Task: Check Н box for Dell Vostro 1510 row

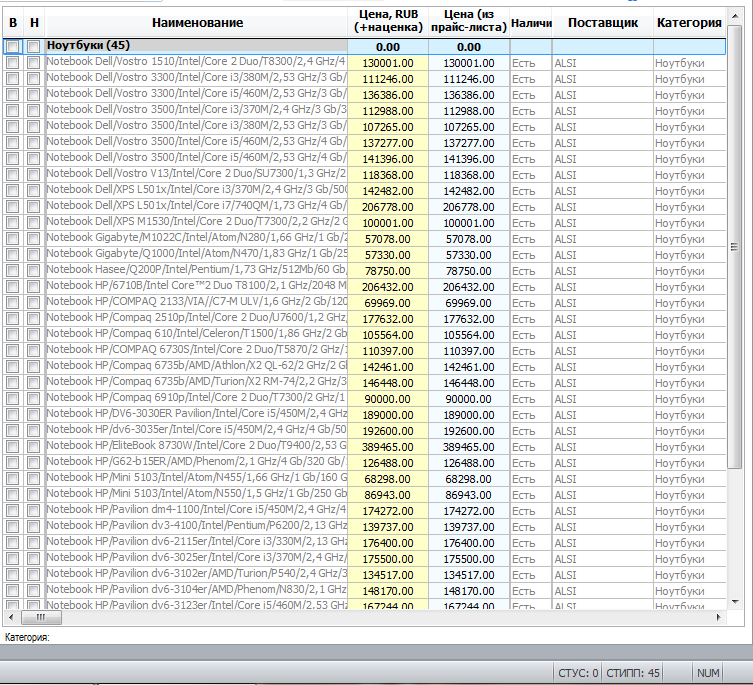Action: [34, 63]
